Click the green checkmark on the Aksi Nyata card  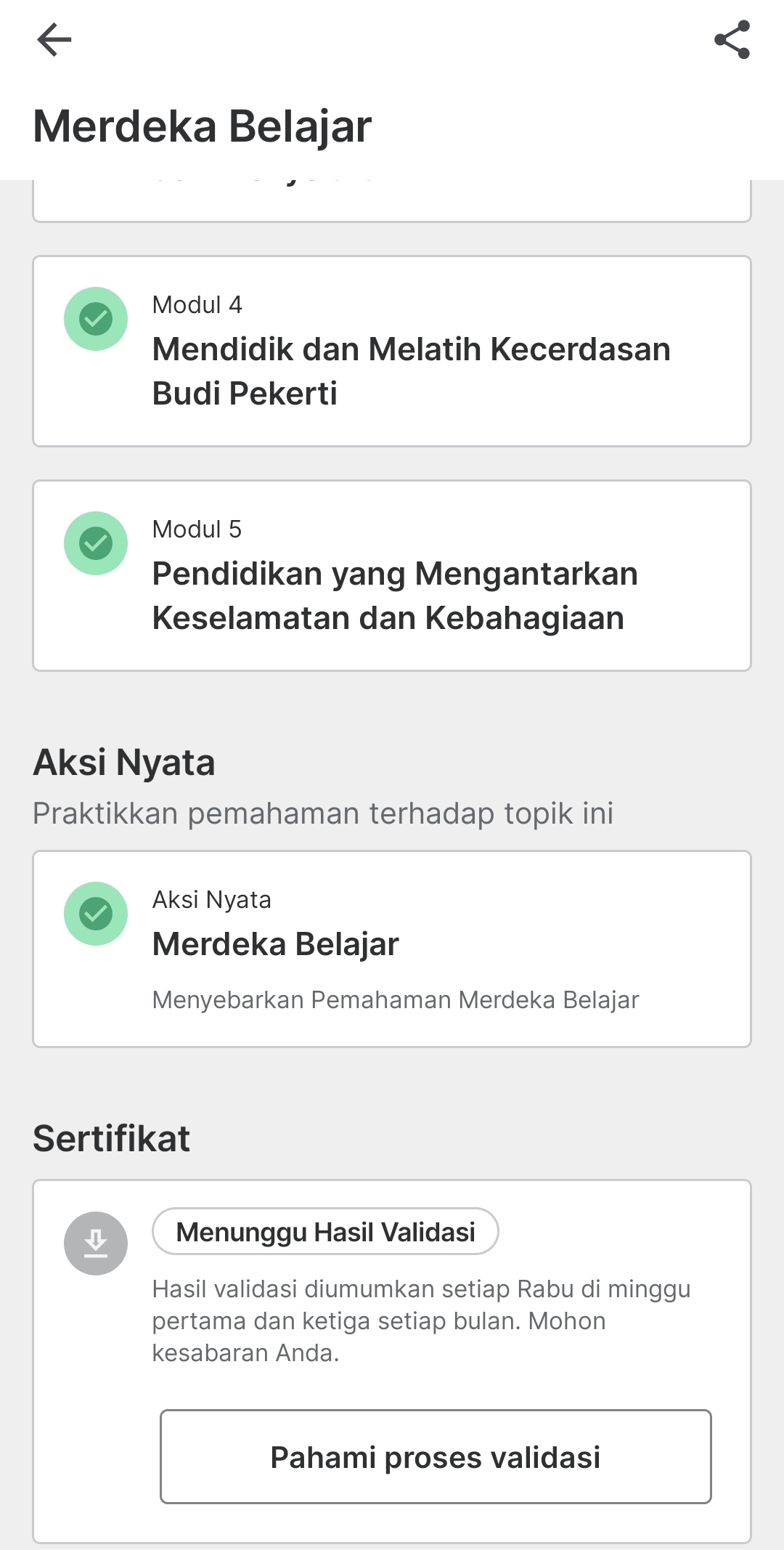(96, 914)
